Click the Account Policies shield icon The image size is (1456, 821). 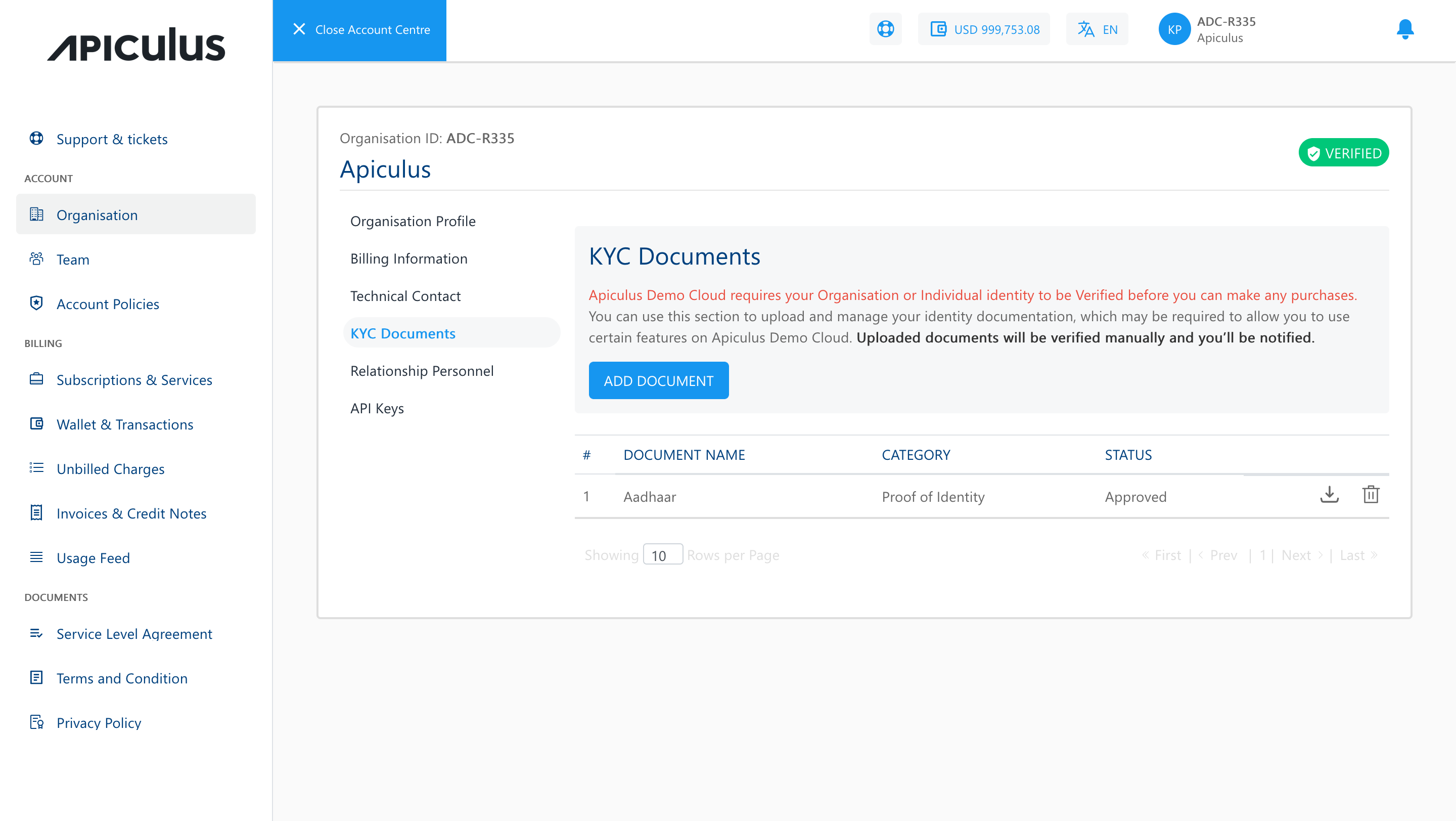click(36, 303)
